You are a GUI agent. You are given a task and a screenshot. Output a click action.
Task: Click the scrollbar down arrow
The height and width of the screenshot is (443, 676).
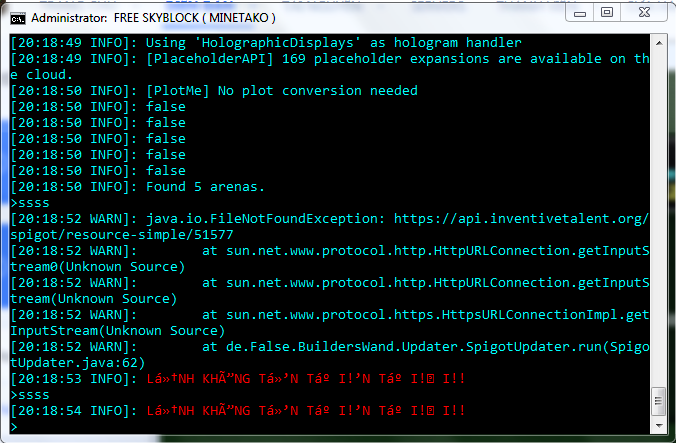point(657,425)
